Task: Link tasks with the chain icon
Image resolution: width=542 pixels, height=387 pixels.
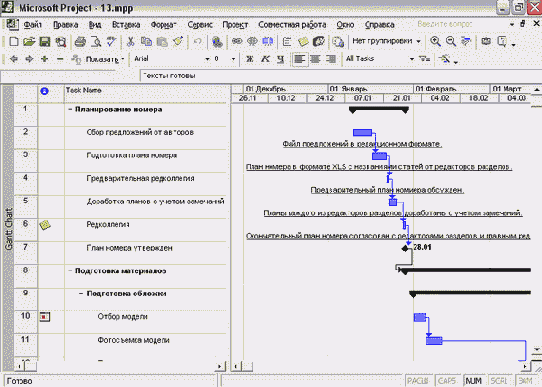Action: [x=237, y=42]
